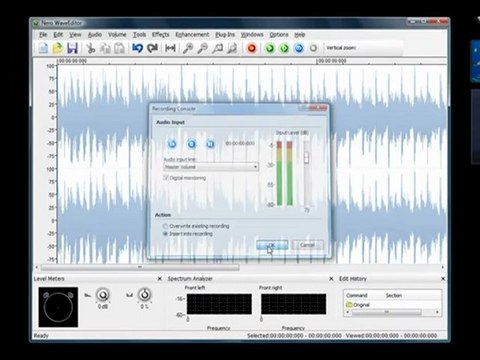The height and width of the screenshot is (360, 480).
Task: Click the Redo arrow icon
Action: click(x=152, y=48)
